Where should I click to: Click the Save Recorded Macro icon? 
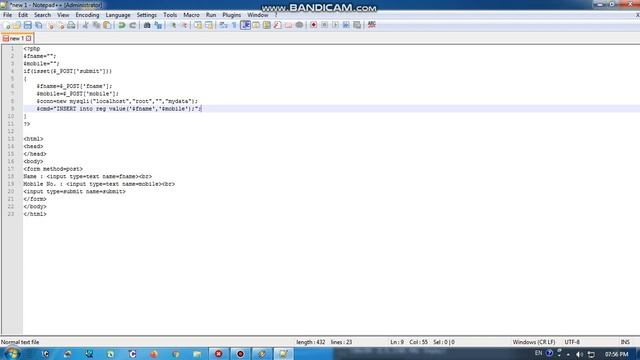357,25
